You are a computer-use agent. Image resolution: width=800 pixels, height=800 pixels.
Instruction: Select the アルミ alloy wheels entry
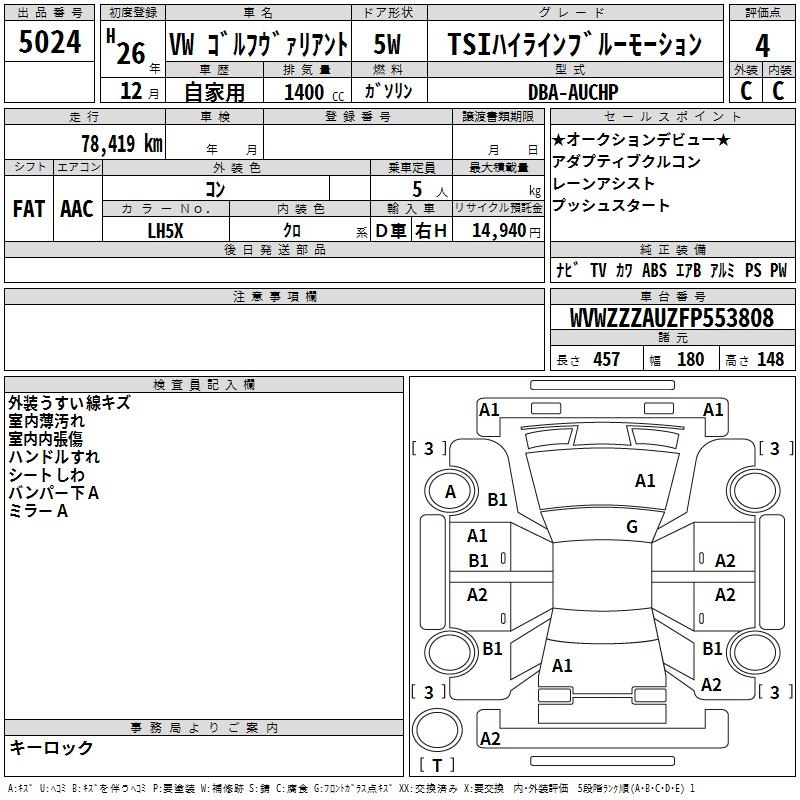(722, 270)
